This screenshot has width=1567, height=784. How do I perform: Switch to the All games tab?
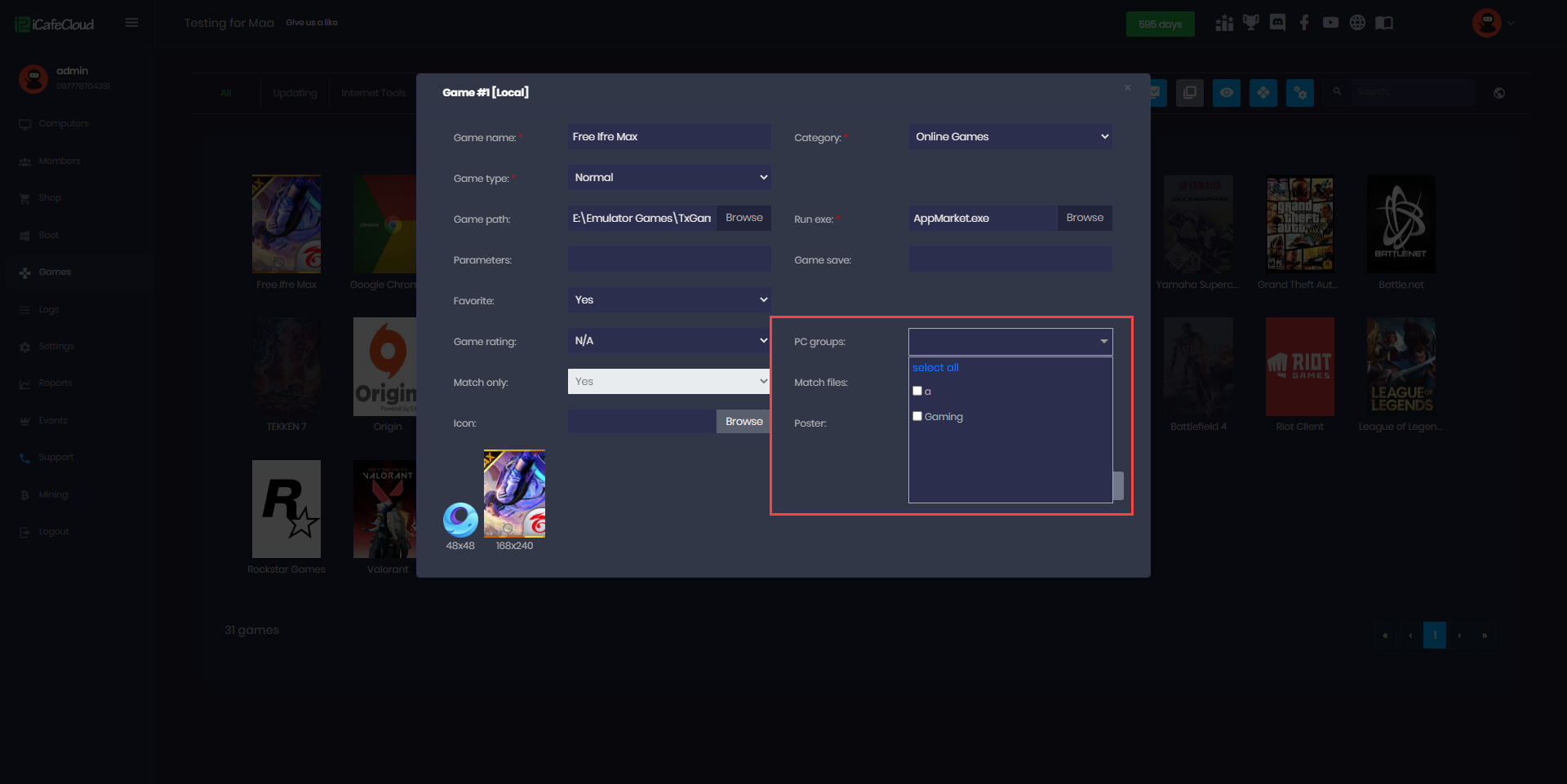point(226,93)
